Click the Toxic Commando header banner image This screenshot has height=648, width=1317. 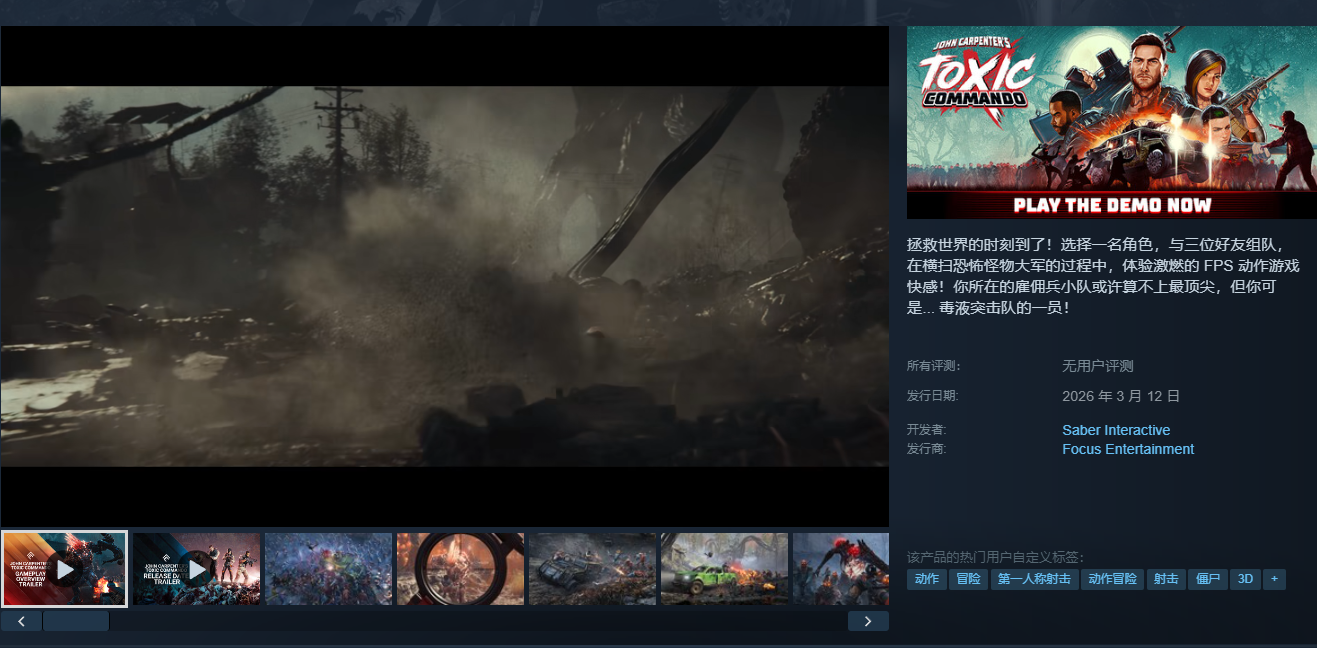[1111, 122]
